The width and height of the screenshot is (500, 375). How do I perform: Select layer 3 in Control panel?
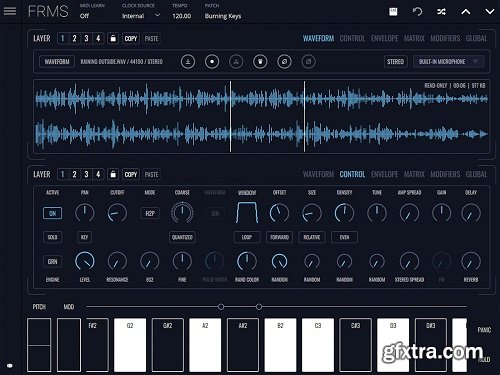click(86, 174)
